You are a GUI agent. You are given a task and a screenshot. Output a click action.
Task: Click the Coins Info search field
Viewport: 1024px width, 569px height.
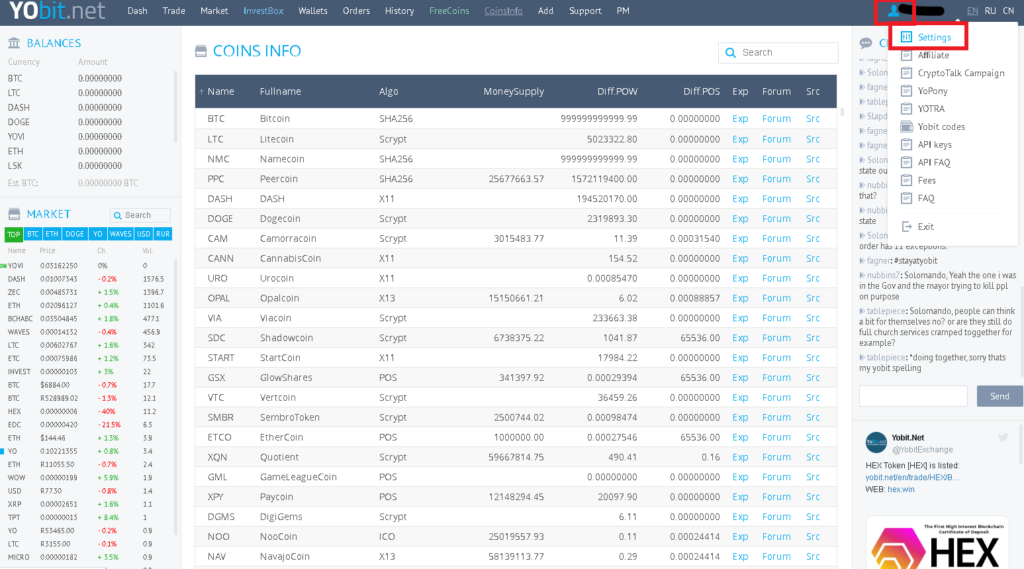coord(778,52)
